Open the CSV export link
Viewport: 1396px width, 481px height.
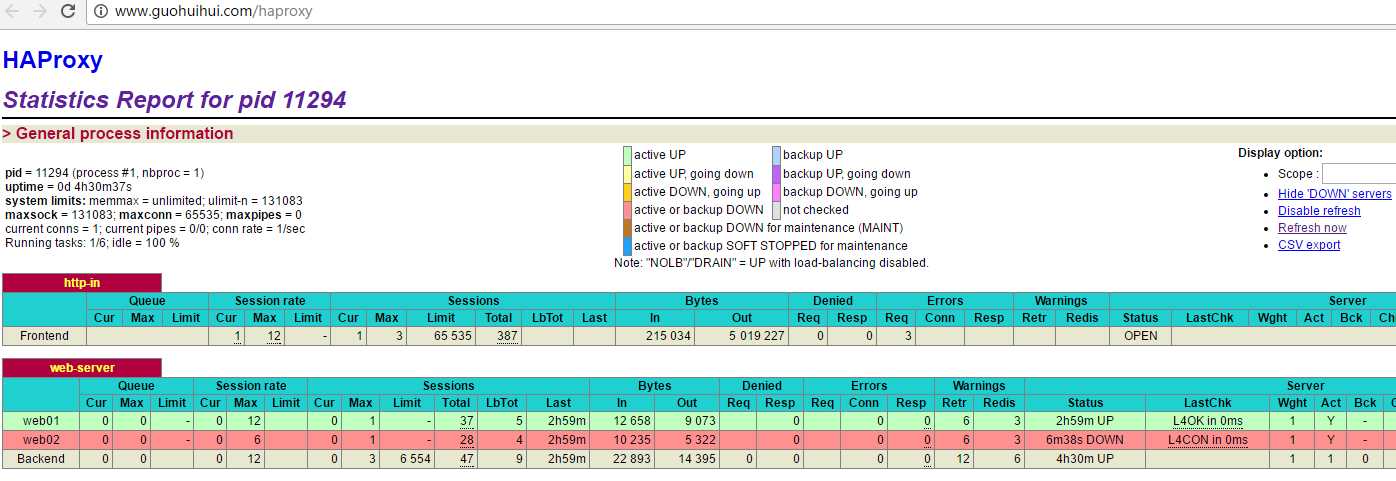point(1309,245)
